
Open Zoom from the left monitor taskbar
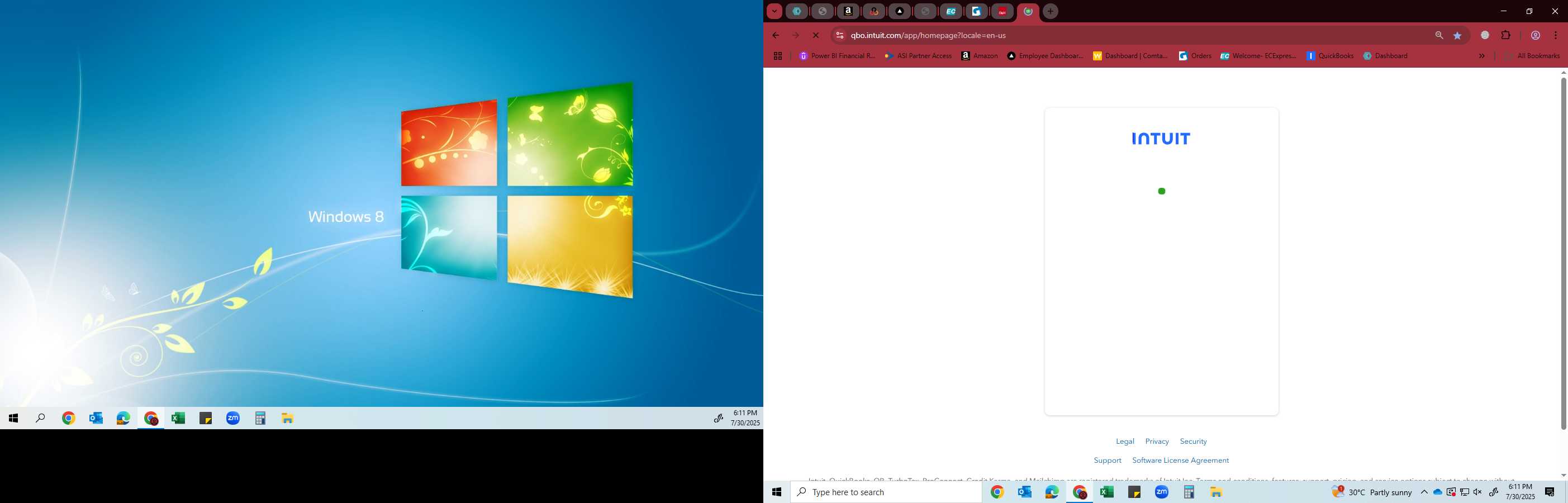[232, 419]
